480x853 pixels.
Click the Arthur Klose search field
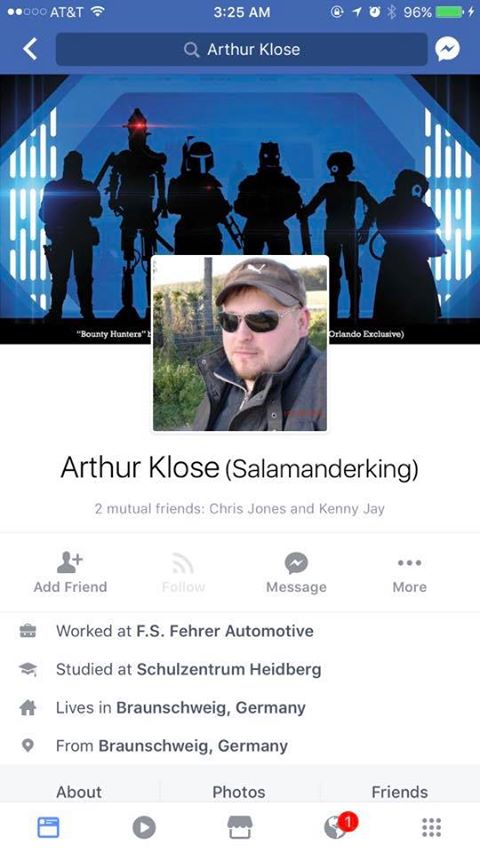tap(242, 50)
